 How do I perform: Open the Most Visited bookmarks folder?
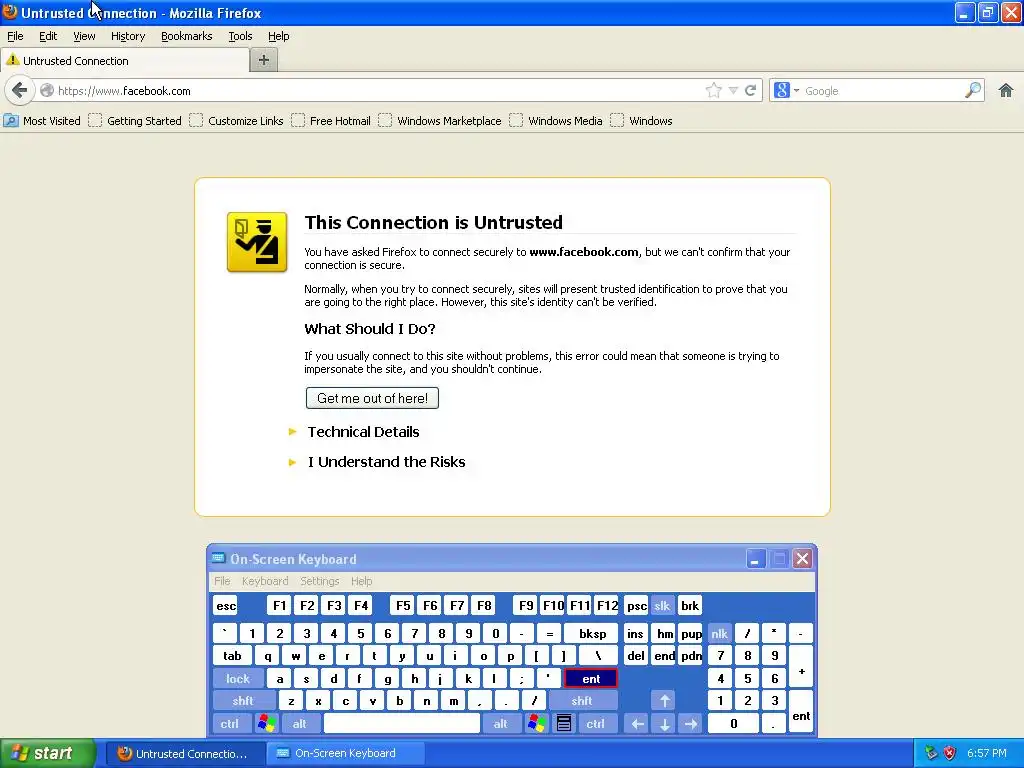[42, 121]
